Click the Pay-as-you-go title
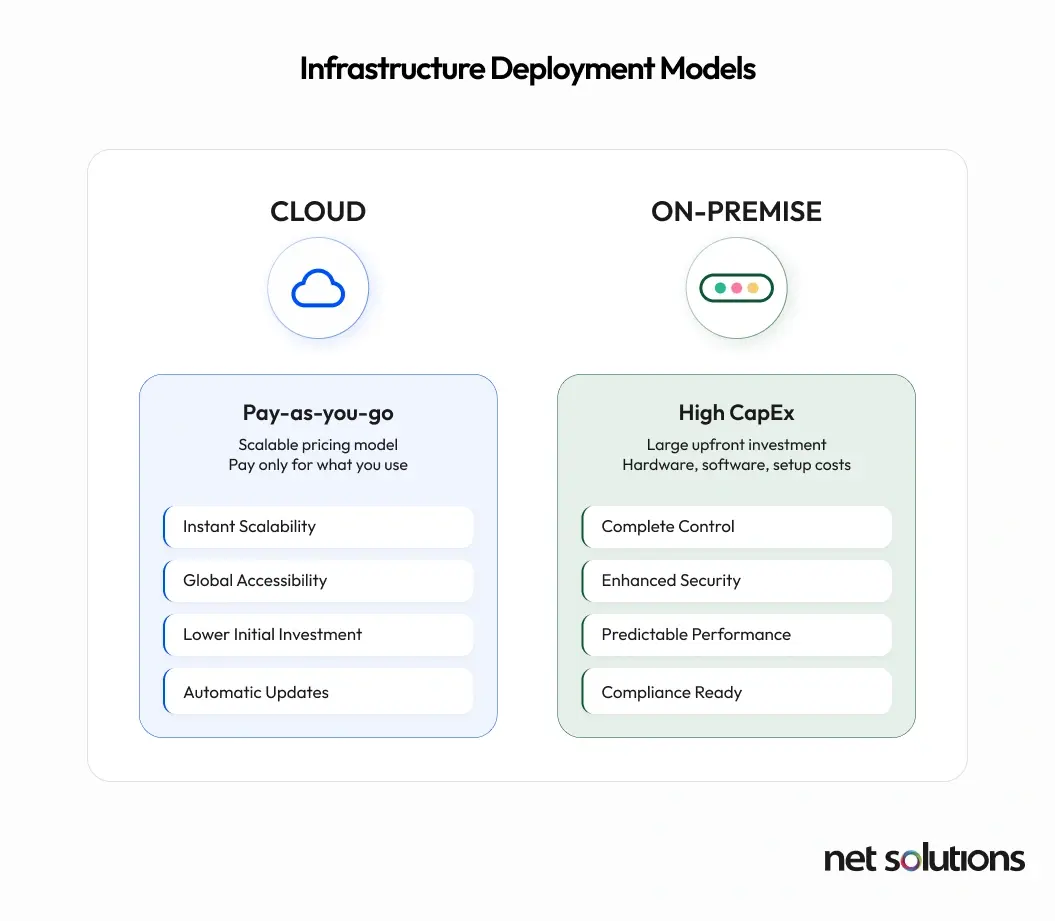Viewport: 1055px width, 921px height. [318, 413]
